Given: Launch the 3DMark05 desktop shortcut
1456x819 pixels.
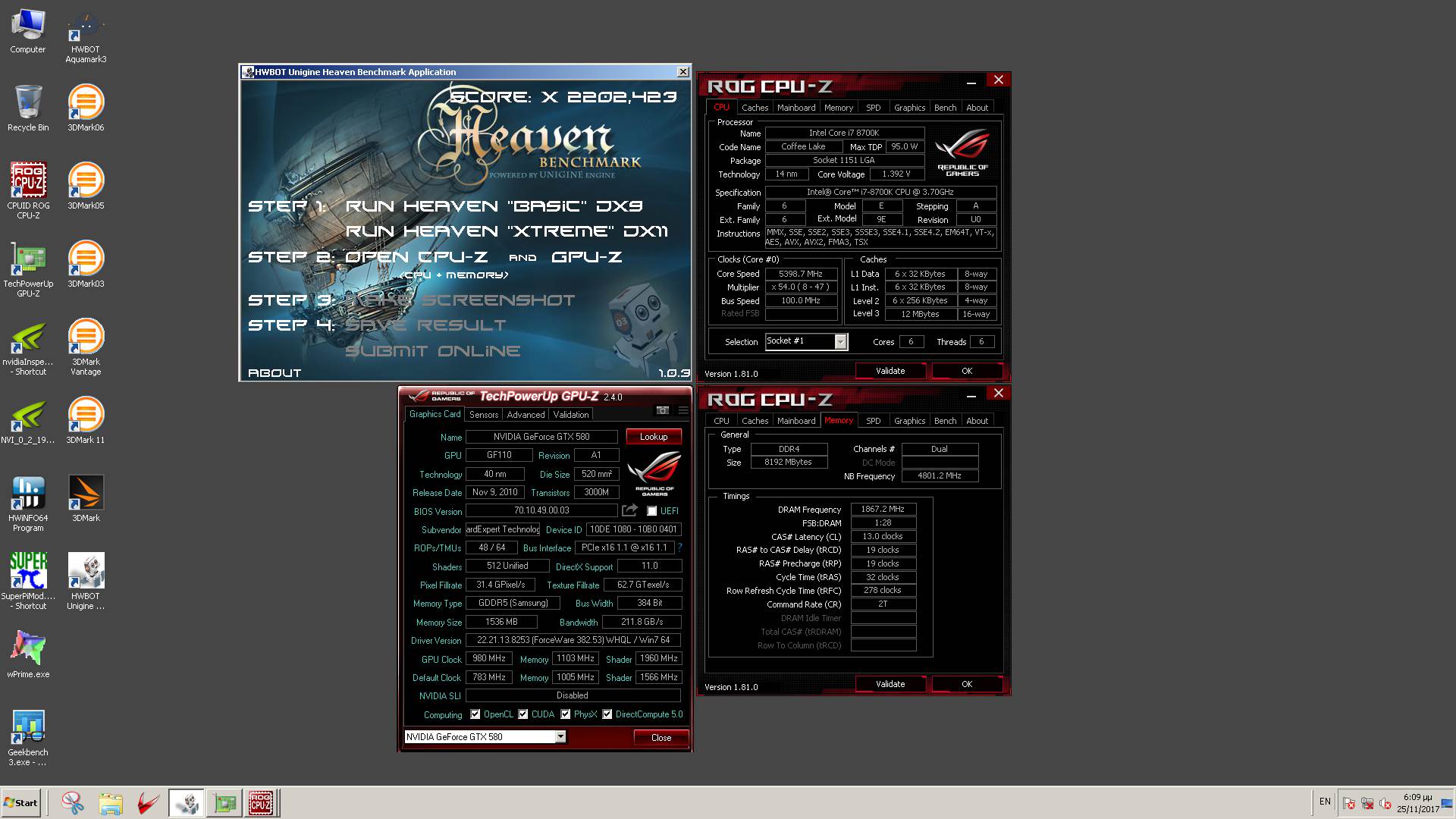Looking at the screenshot, I should pyautogui.click(x=86, y=186).
